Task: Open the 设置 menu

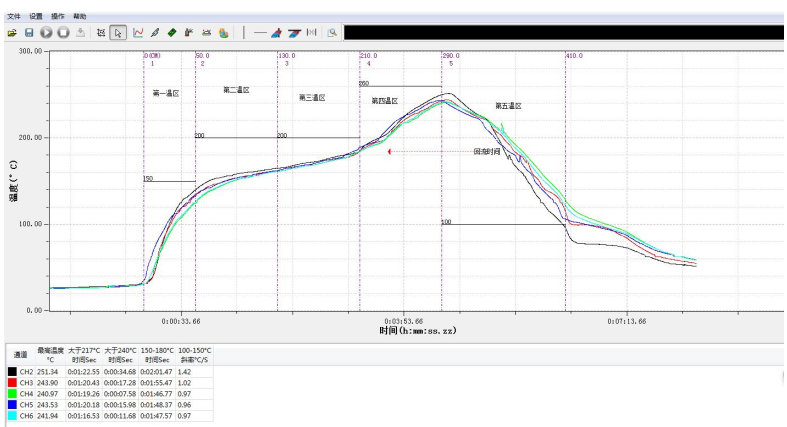Action: (x=36, y=17)
